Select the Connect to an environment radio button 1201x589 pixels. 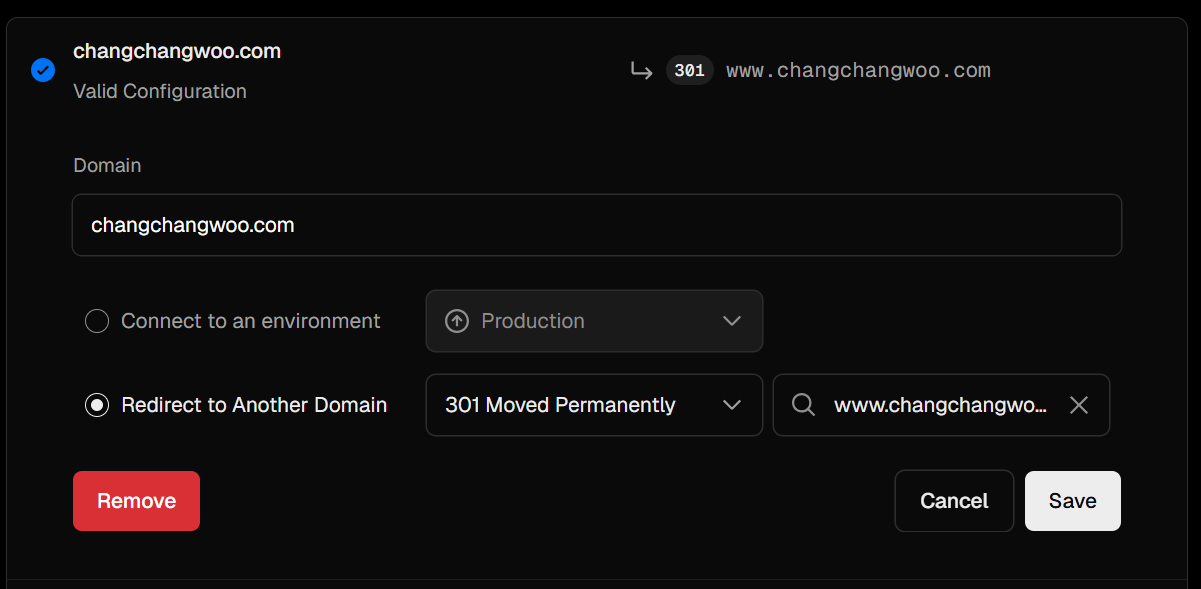97,321
